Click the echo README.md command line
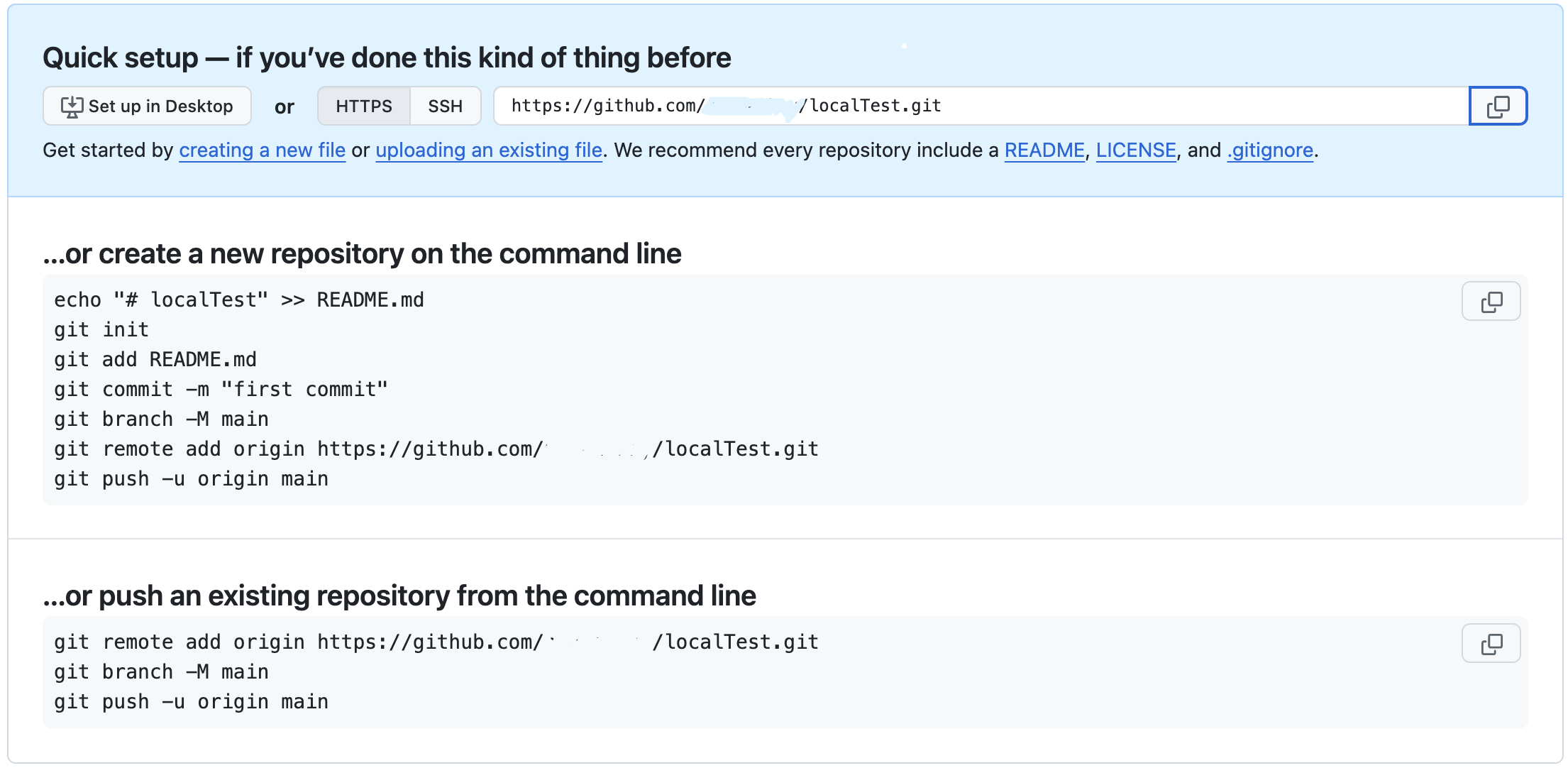Screen dimensions: 1568x768 click(x=238, y=300)
